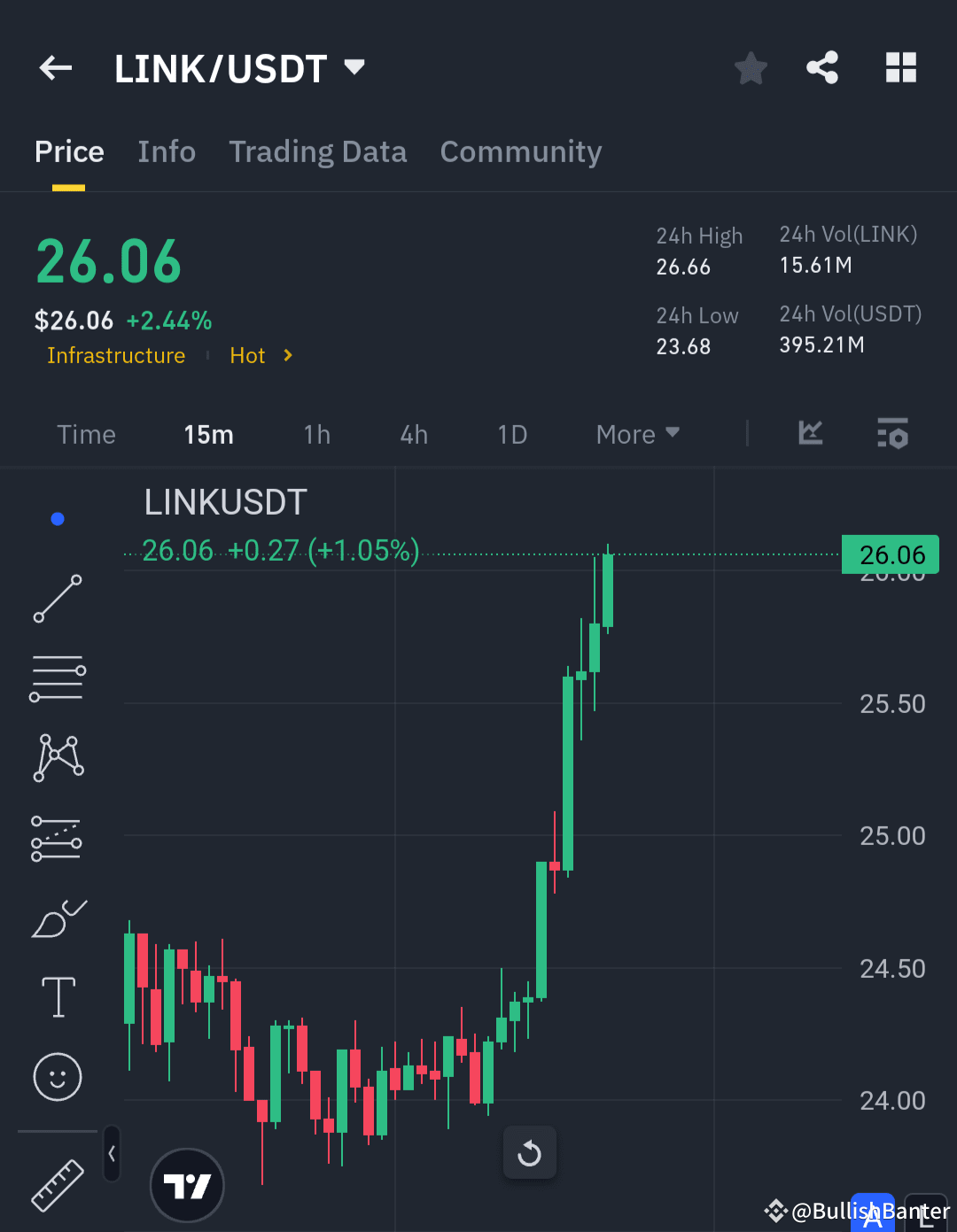The height and width of the screenshot is (1232, 957).
Task: Tap the share icon
Action: click(822, 67)
